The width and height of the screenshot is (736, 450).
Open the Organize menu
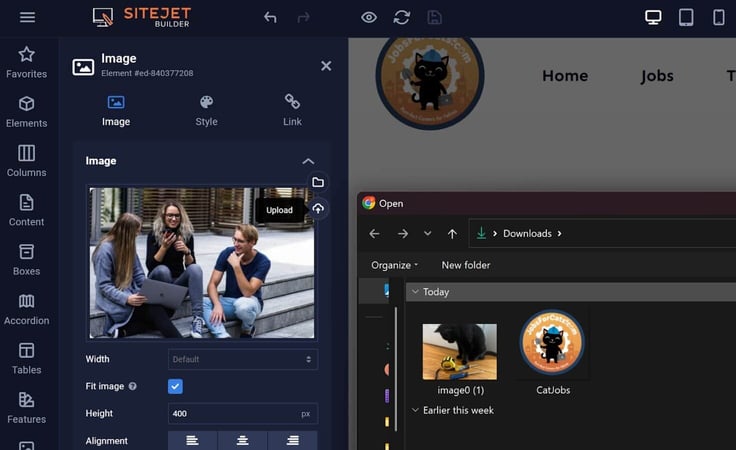pos(394,265)
